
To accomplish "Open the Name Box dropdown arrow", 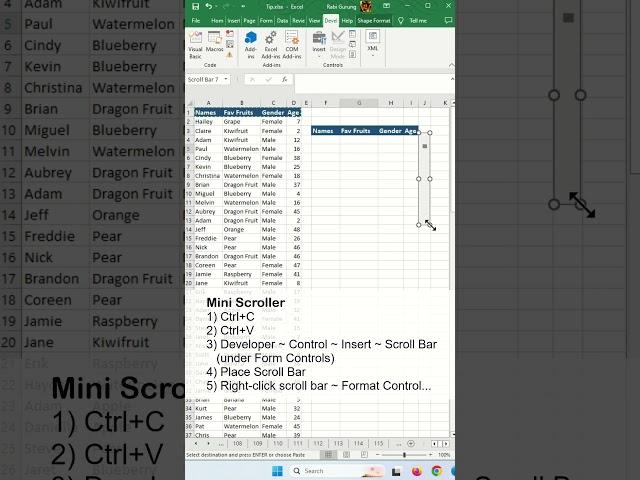I will (x=226, y=79).
